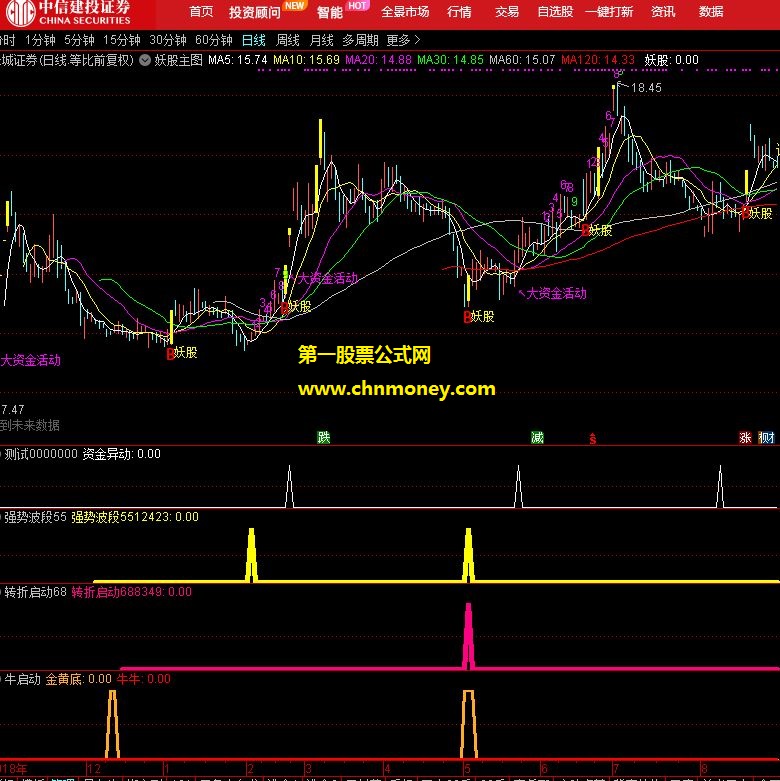Click the B妖股 signal near February

tap(296, 307)
